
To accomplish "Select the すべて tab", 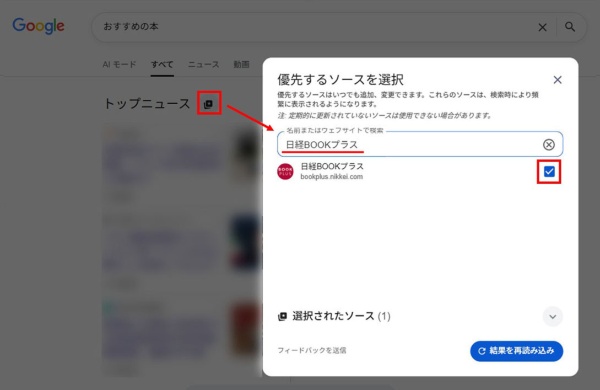I will [162, 64].
